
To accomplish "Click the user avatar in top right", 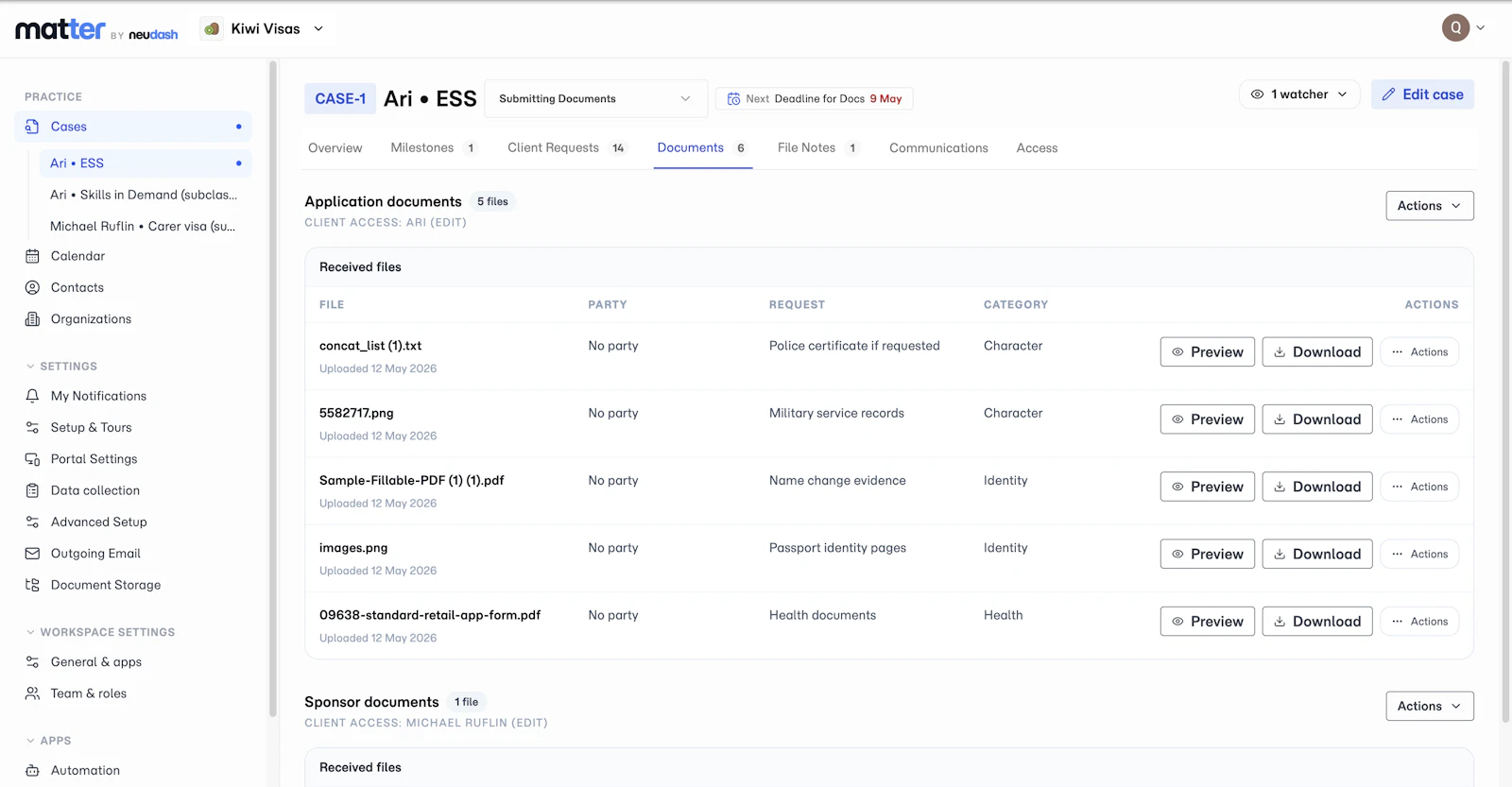I will pyautogui.click(x=1455, y=27).
